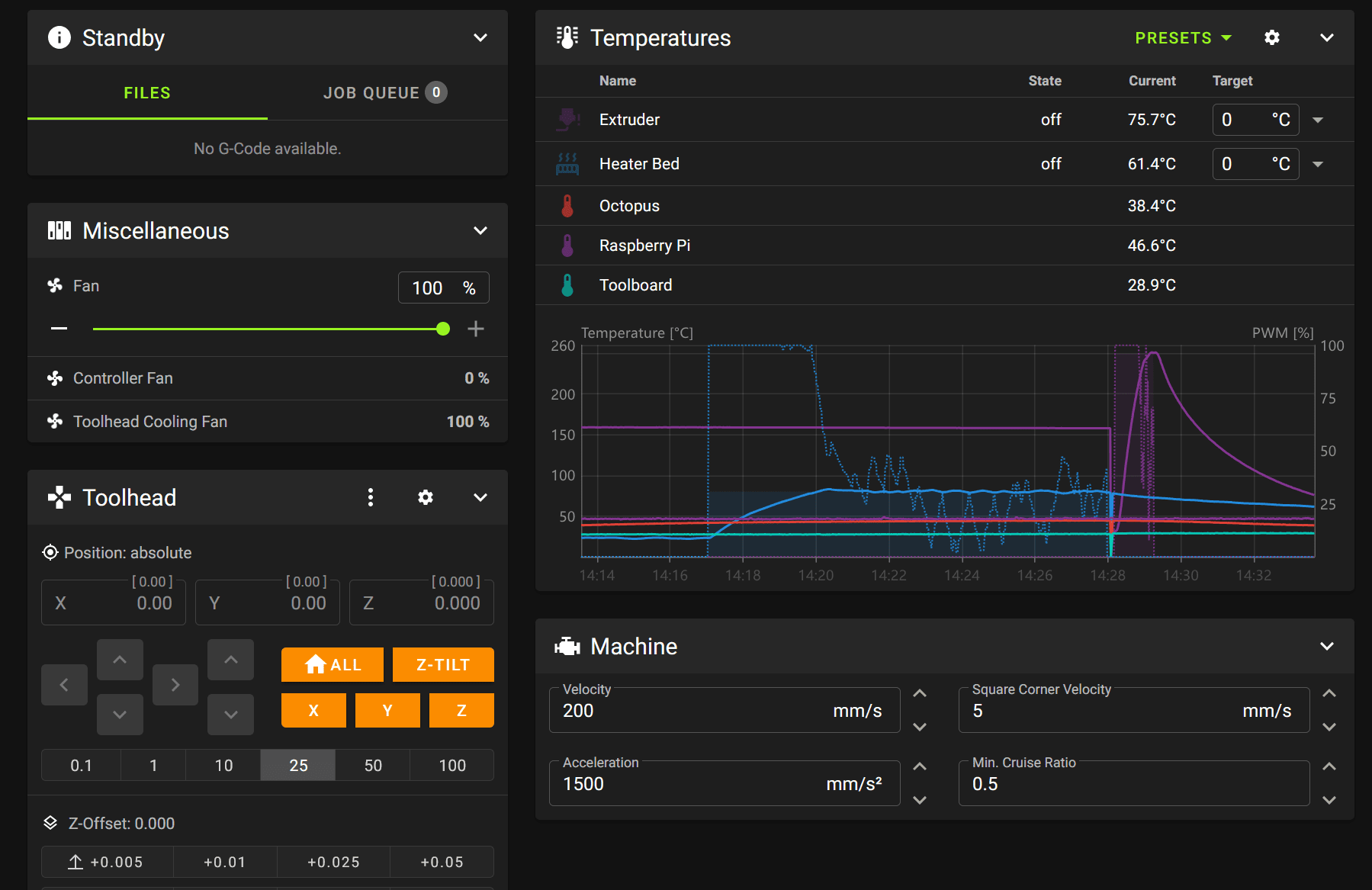Image resolution: width=1372 pixels, height=890 pixels.
Task: Open Heater Bed target temperature dropdown
Action: point(1318,164)
